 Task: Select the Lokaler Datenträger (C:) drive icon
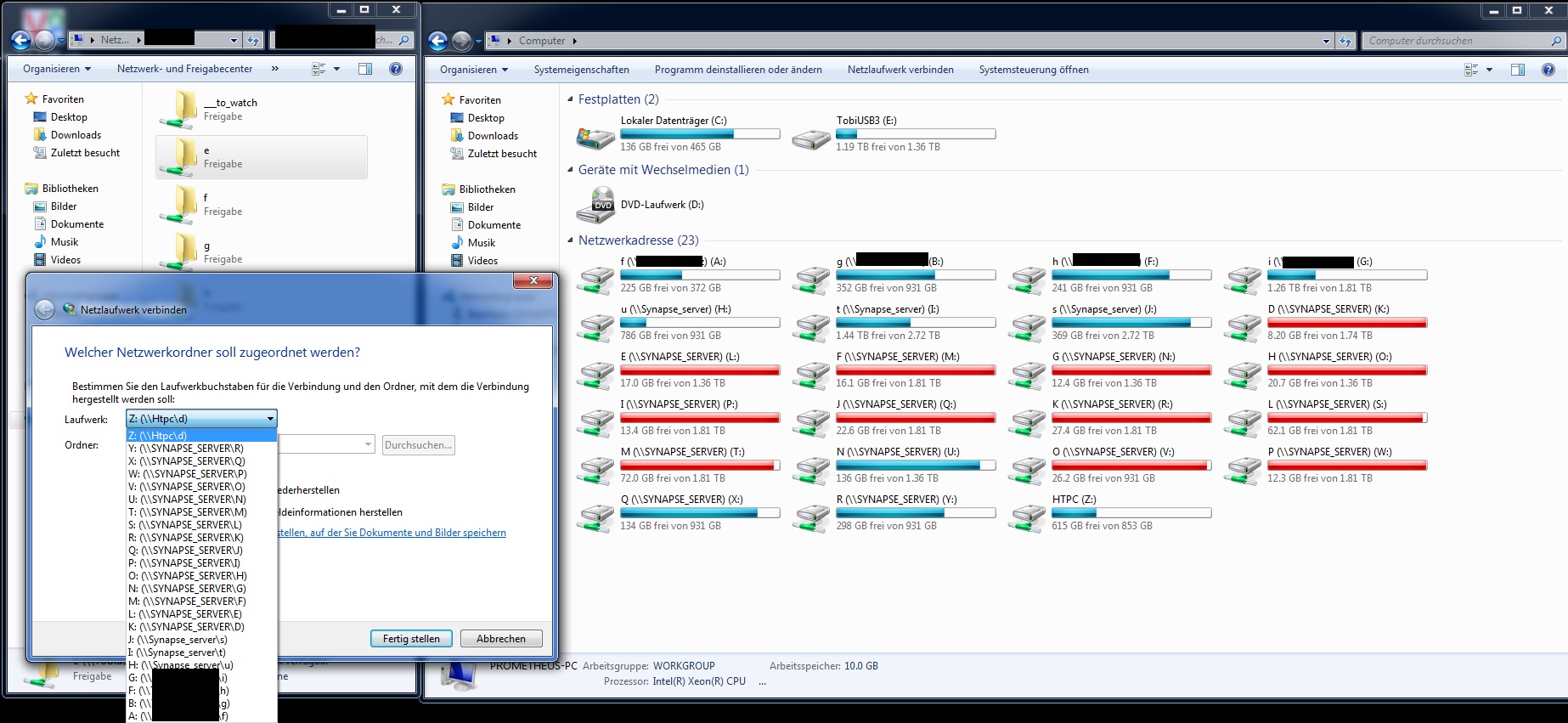pyautogui.click(x=595, y=136)
